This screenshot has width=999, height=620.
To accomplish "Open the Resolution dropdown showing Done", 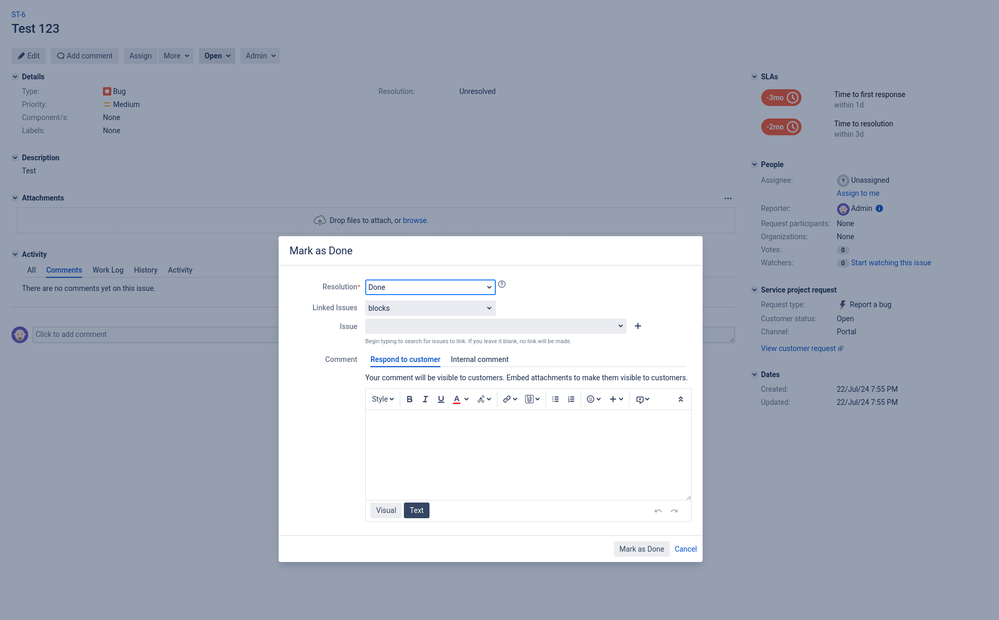I will pyautogui.click(x=430, y=287).
